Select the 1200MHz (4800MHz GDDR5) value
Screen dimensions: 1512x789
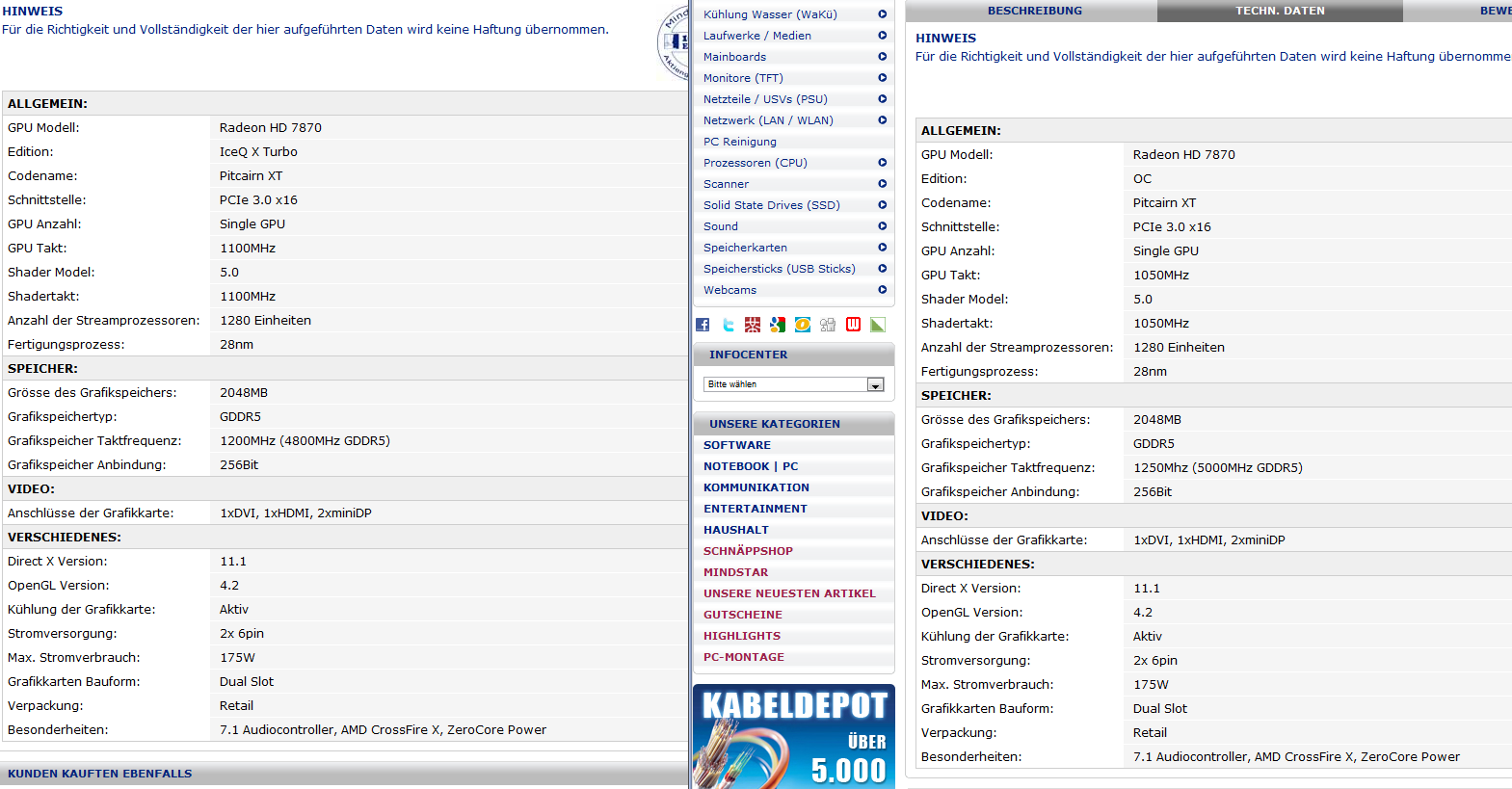point(305,441)
